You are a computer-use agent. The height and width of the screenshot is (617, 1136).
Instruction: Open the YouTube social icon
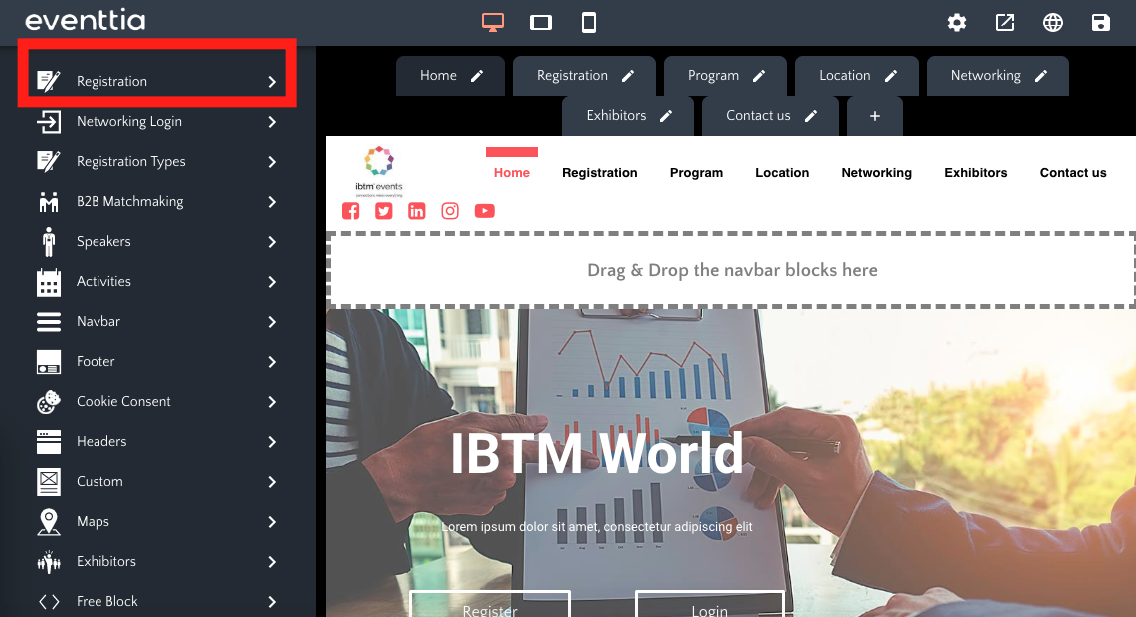pos(484,211)
